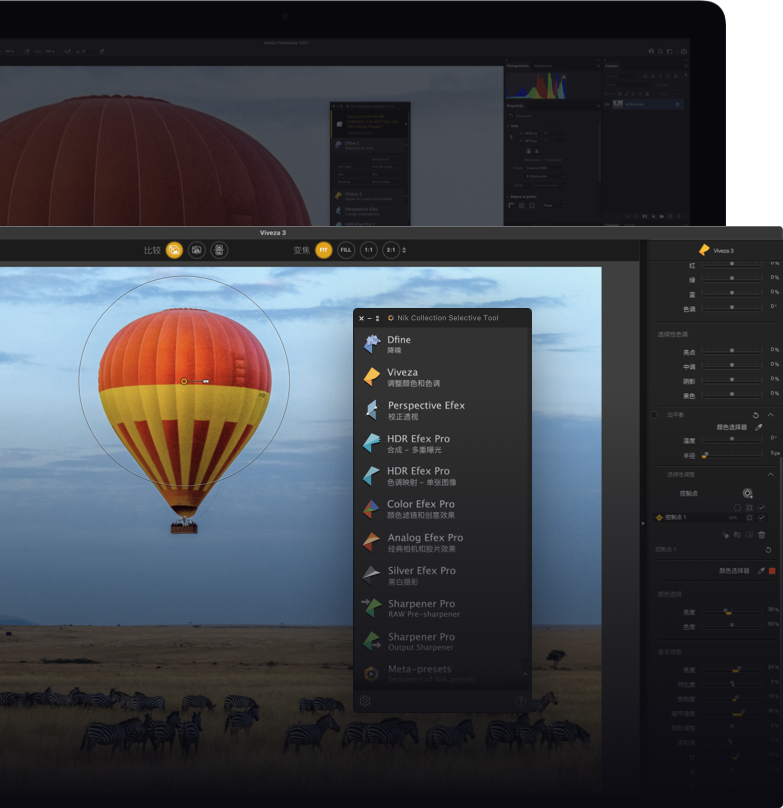
Task: Pick white balance color with the eyedropper
Action: pos(758,427)
